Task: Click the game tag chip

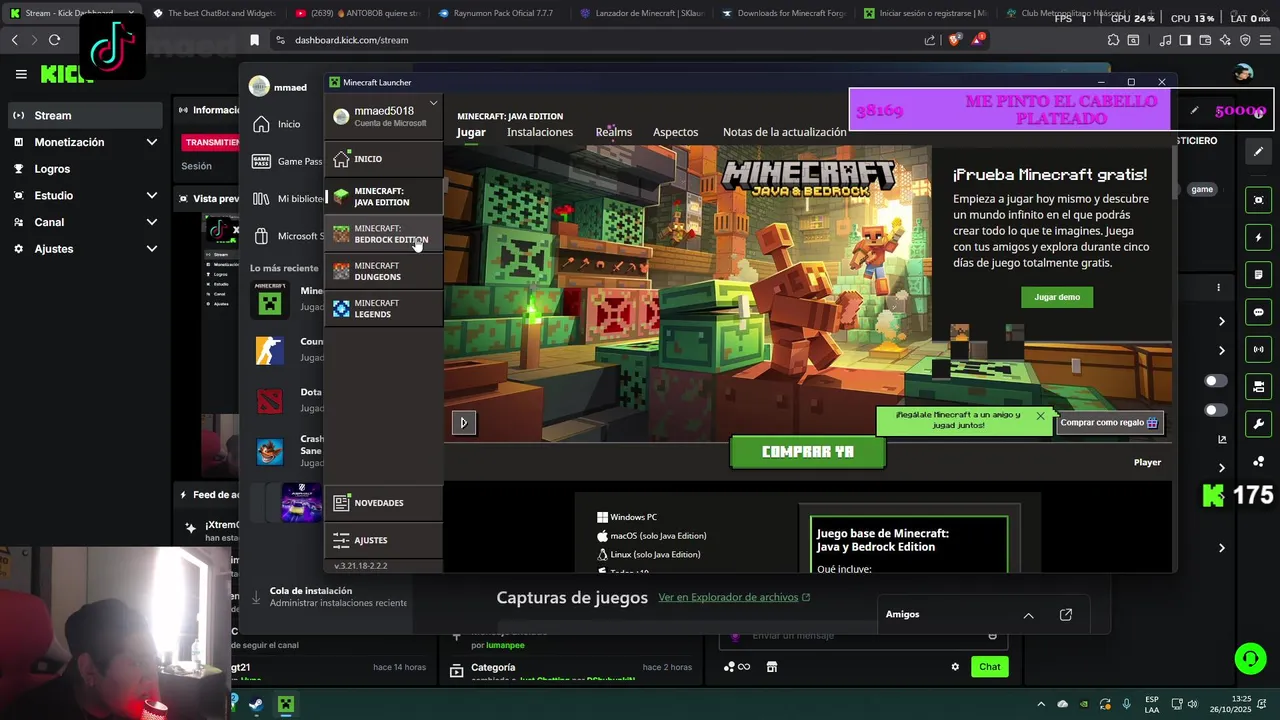Action: click(1202, 189)
